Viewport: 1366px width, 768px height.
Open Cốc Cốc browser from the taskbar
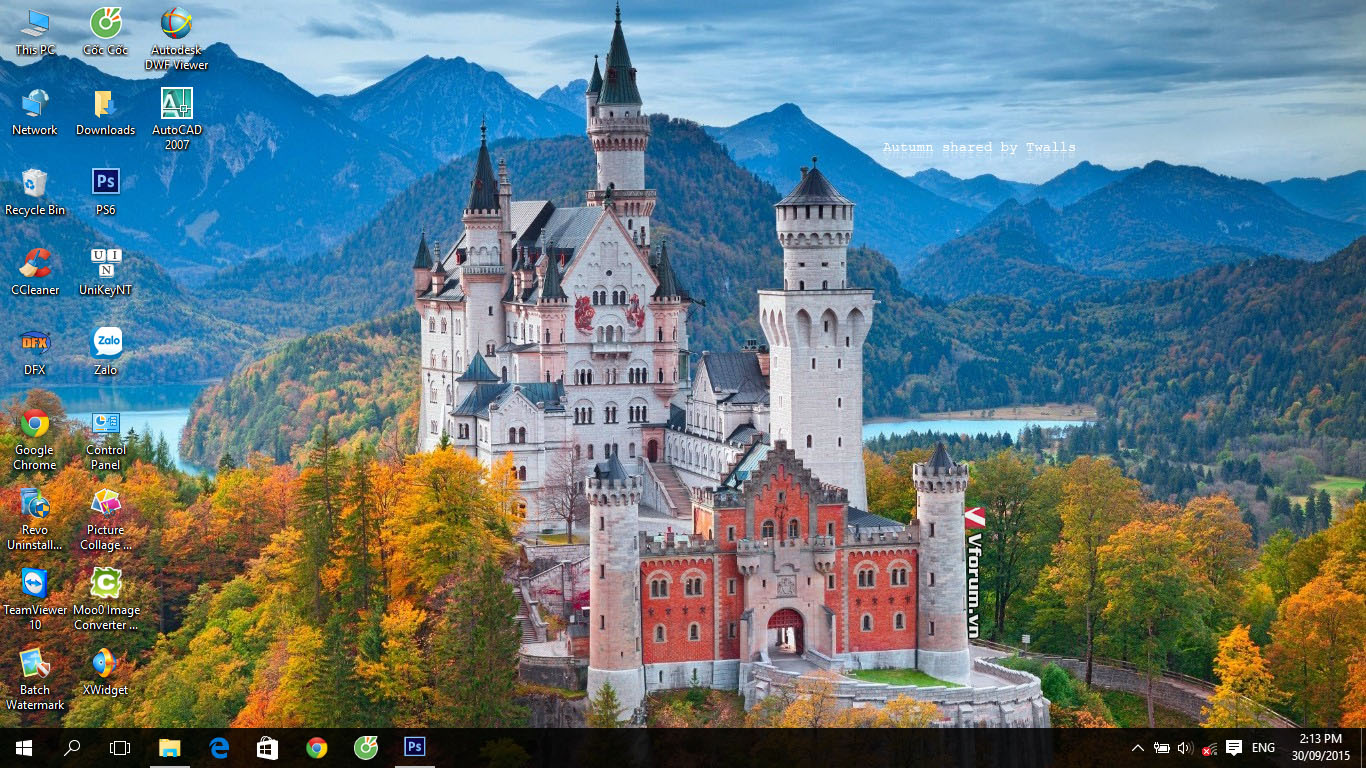point(366,748)
